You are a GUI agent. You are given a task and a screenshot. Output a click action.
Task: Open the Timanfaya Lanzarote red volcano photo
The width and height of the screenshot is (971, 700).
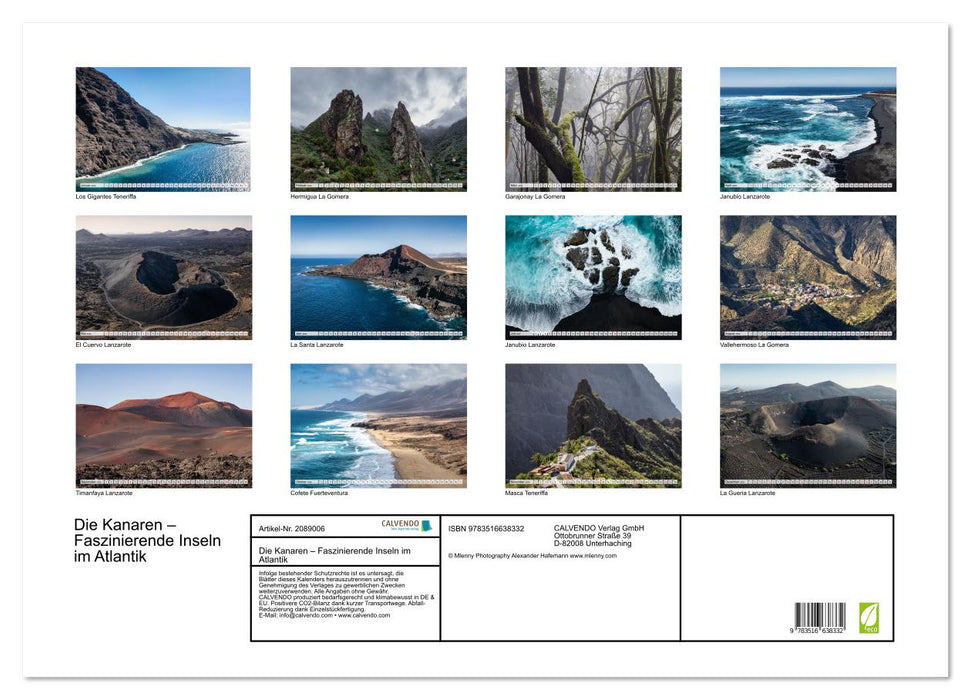(163, 425)
